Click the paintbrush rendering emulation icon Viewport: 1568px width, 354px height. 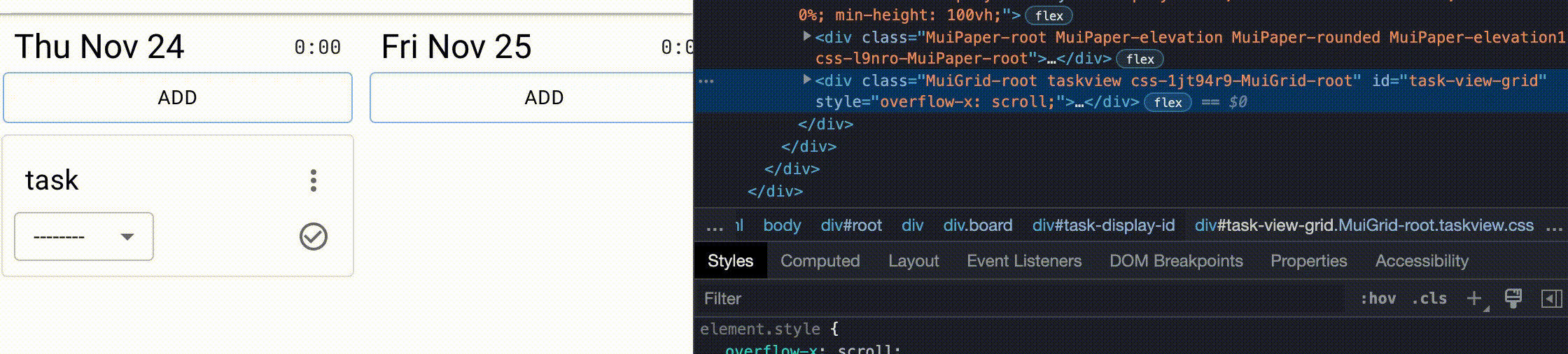click(x=1513, y=299)
